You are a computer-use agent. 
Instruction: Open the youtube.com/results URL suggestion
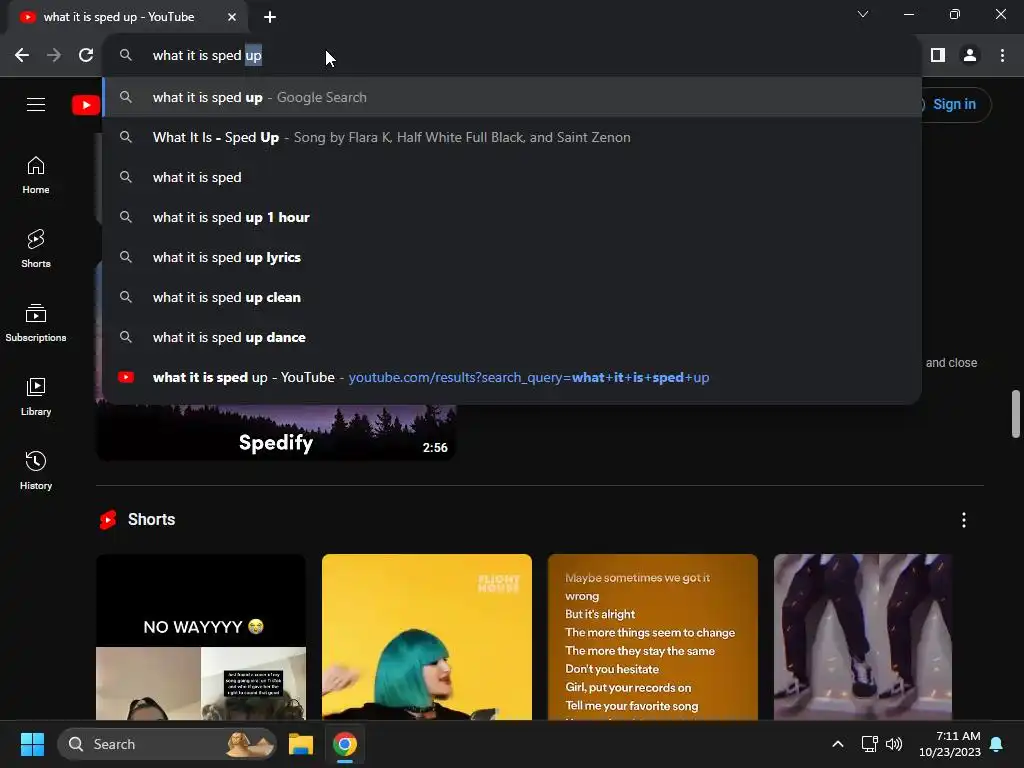[512, 377]
